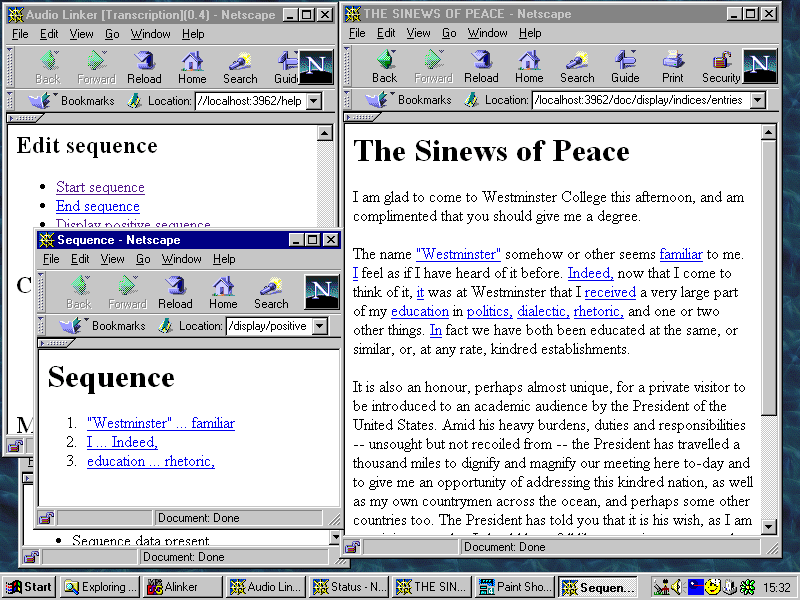Viewport: 800px width, 600px height.
Task: Click the Start sequence link
Action: [x=101, y=187]
